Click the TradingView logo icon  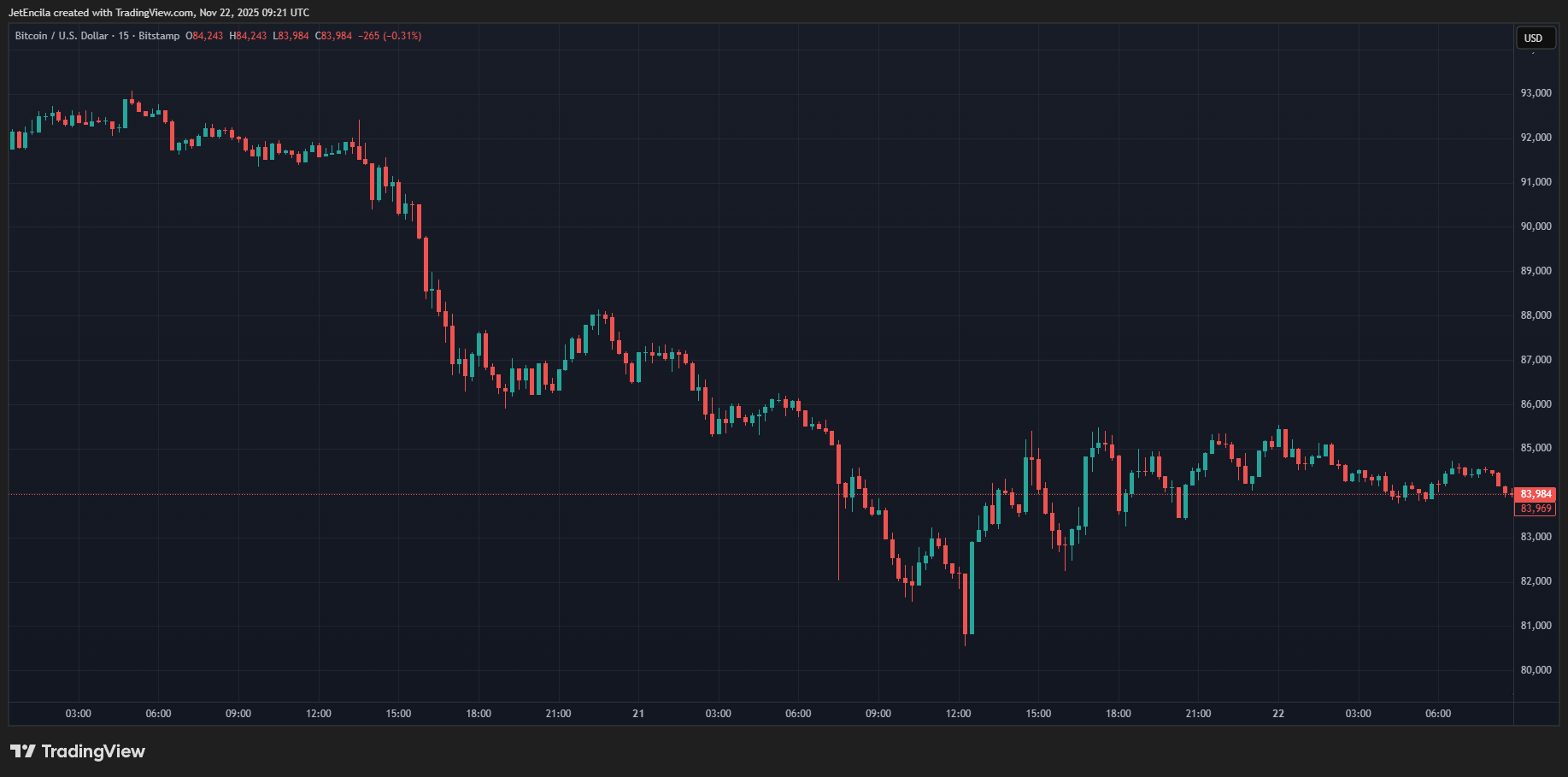click(23, 751)
